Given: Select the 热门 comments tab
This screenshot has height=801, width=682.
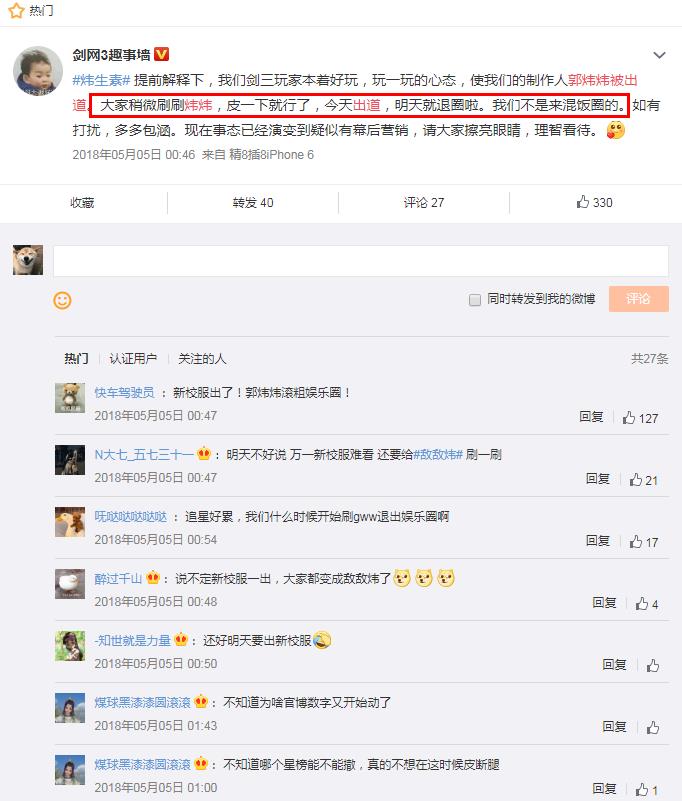Looking at the screenshot, I should 76,359.
